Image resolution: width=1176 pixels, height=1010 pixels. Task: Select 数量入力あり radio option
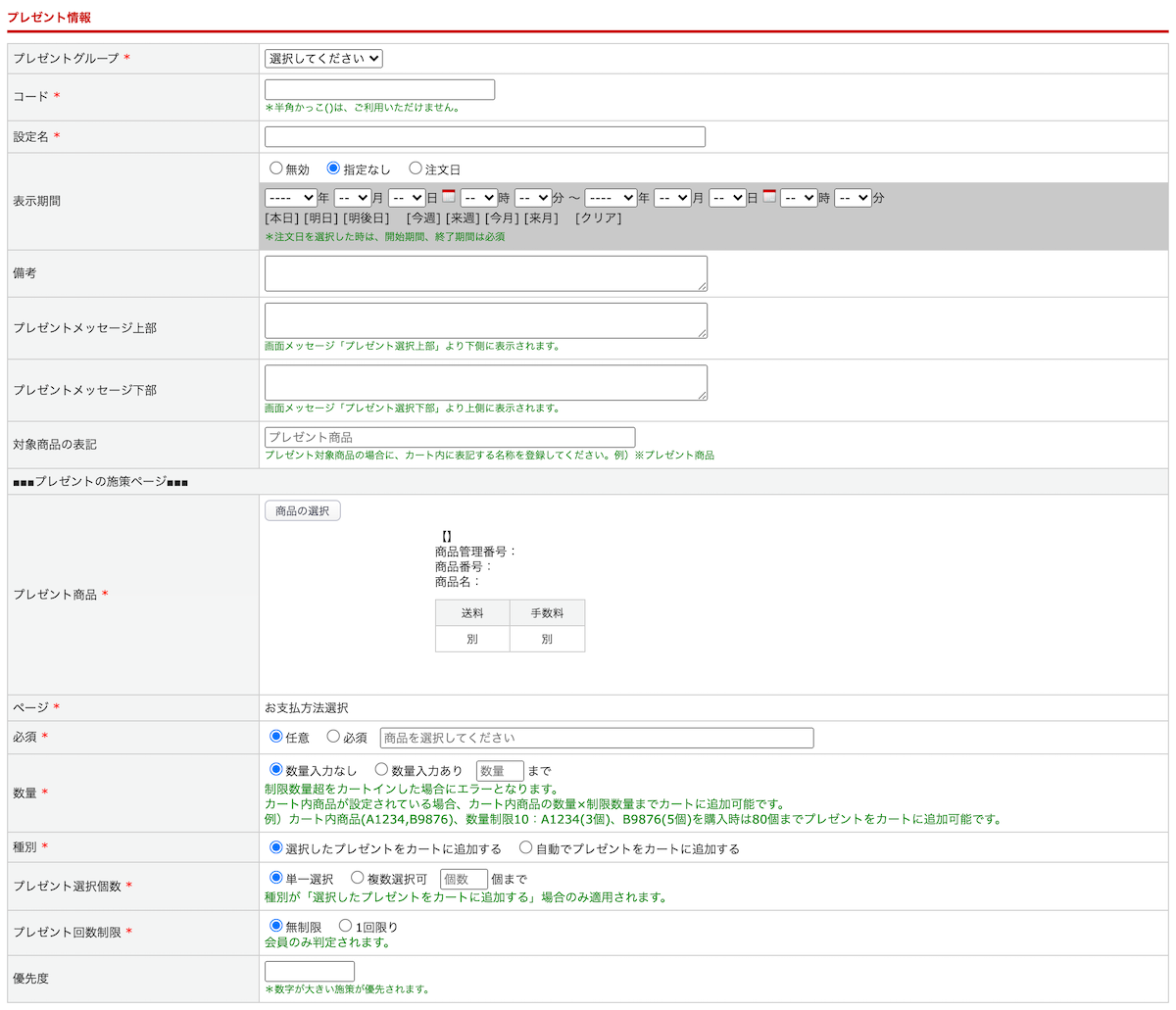tap(382, 770)
